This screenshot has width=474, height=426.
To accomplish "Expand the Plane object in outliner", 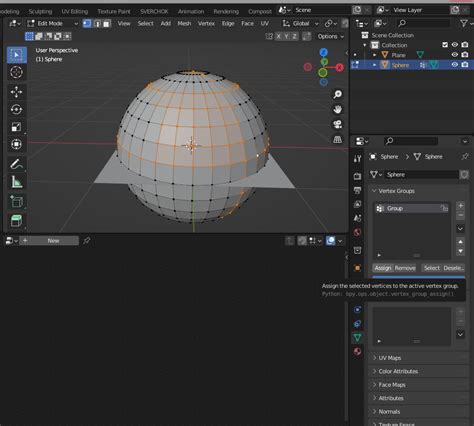I will pyautogui.click(x=375, y=55).
